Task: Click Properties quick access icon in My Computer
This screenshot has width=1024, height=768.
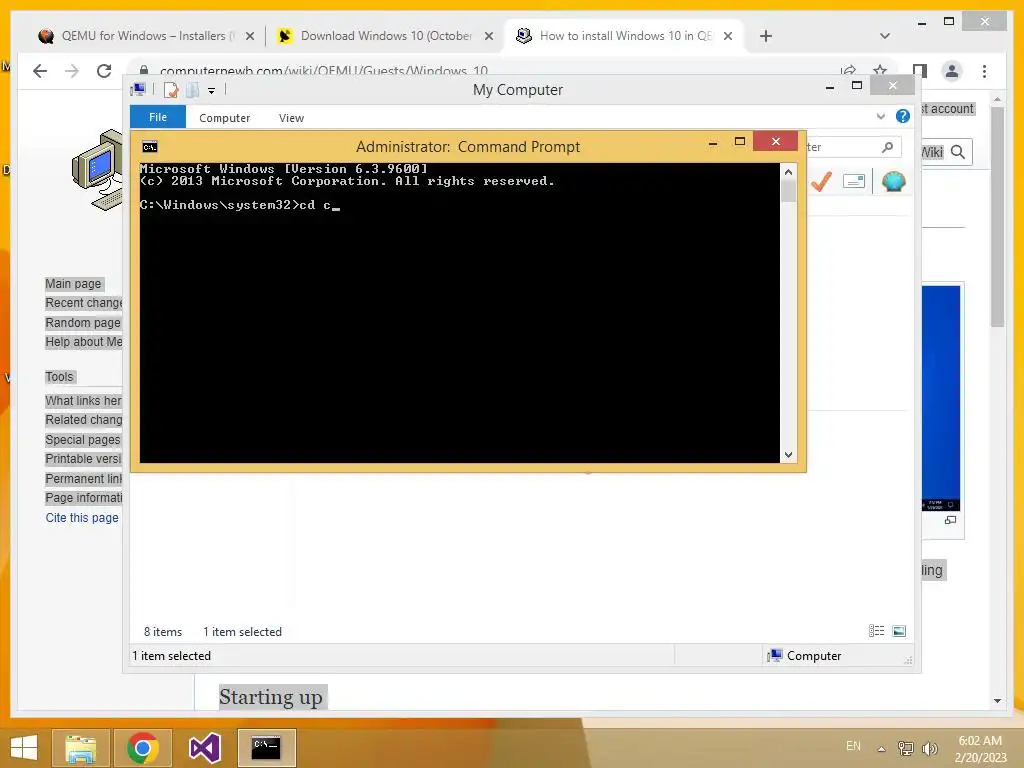Action: tap(170, 90)
